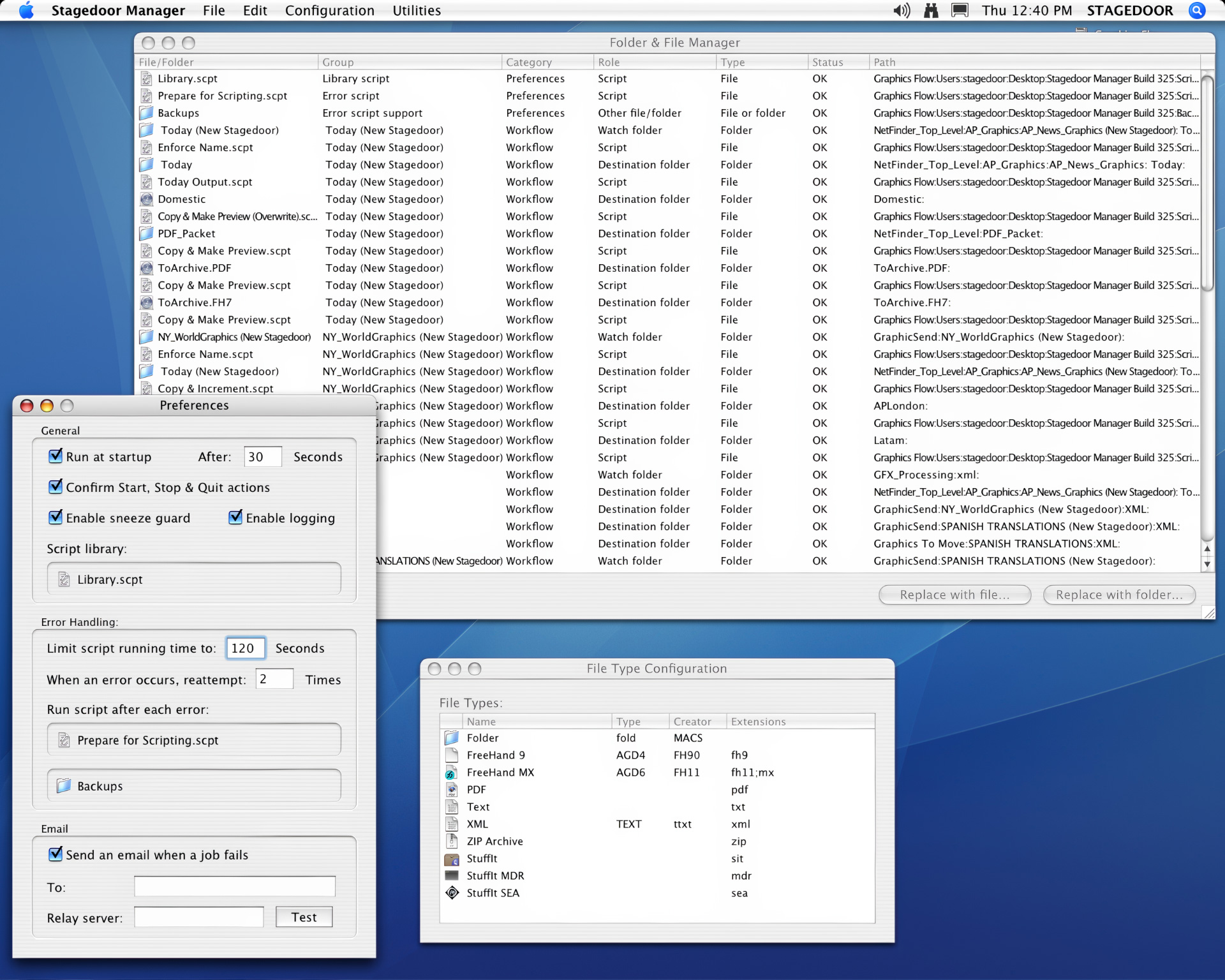The image size is (1225, 980).
Task: Select the Prepare for Scripting.scpt icon
Action: click(63, 740)
